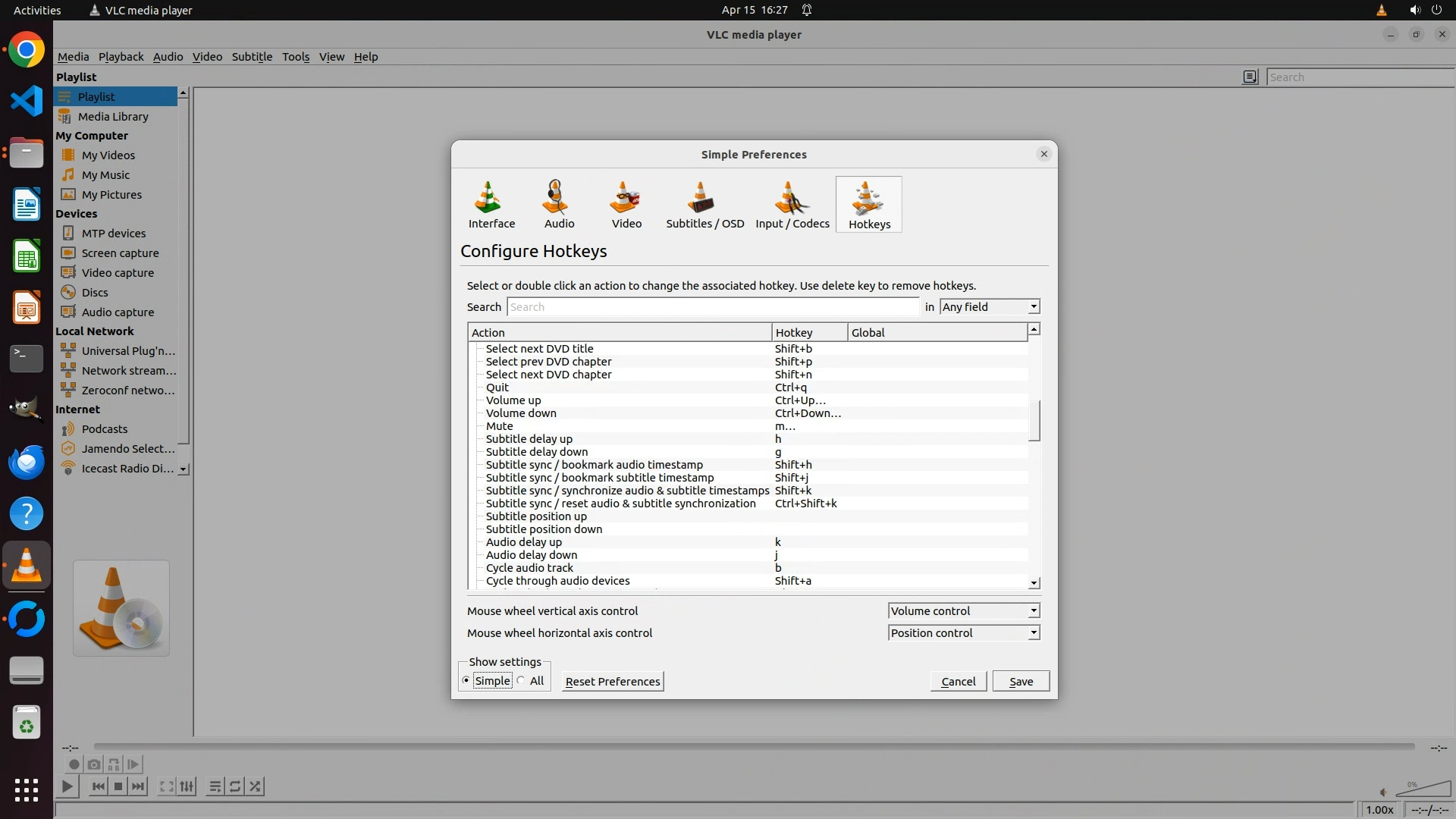
Task: Open the 'Any field' search dropdown
Action: point(990,307)
